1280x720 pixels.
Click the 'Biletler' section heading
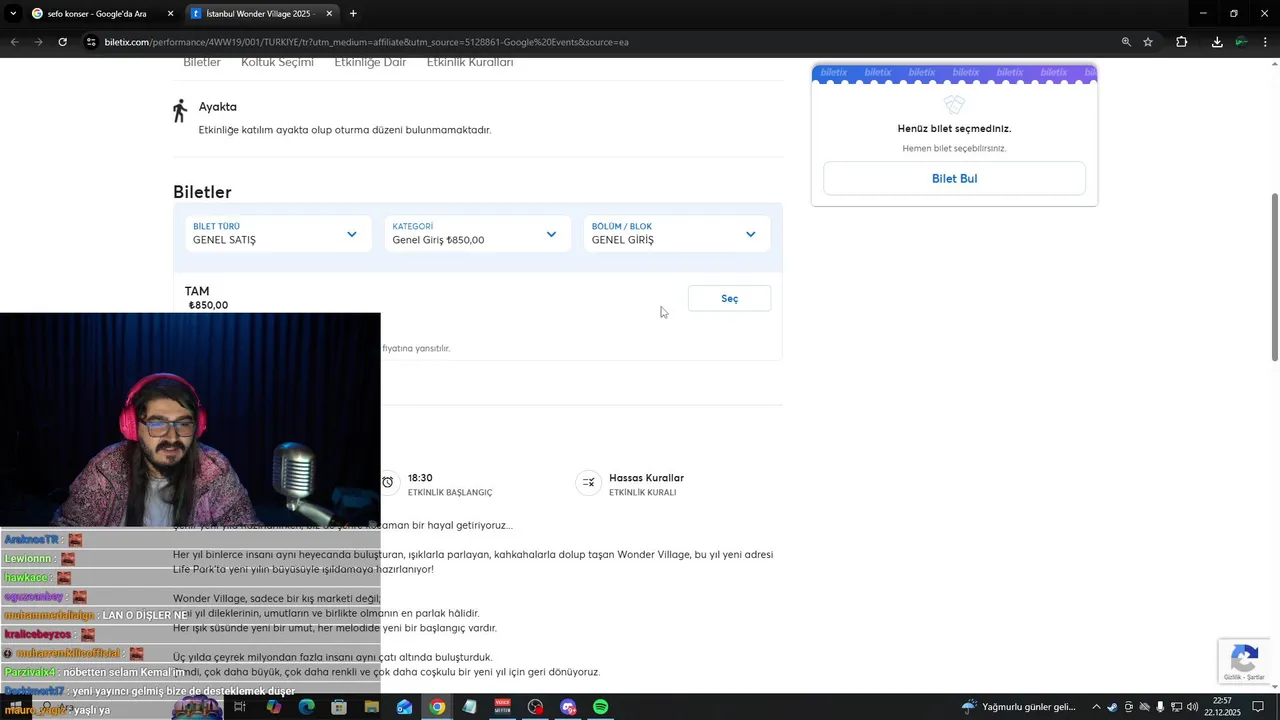click(202, 192)
